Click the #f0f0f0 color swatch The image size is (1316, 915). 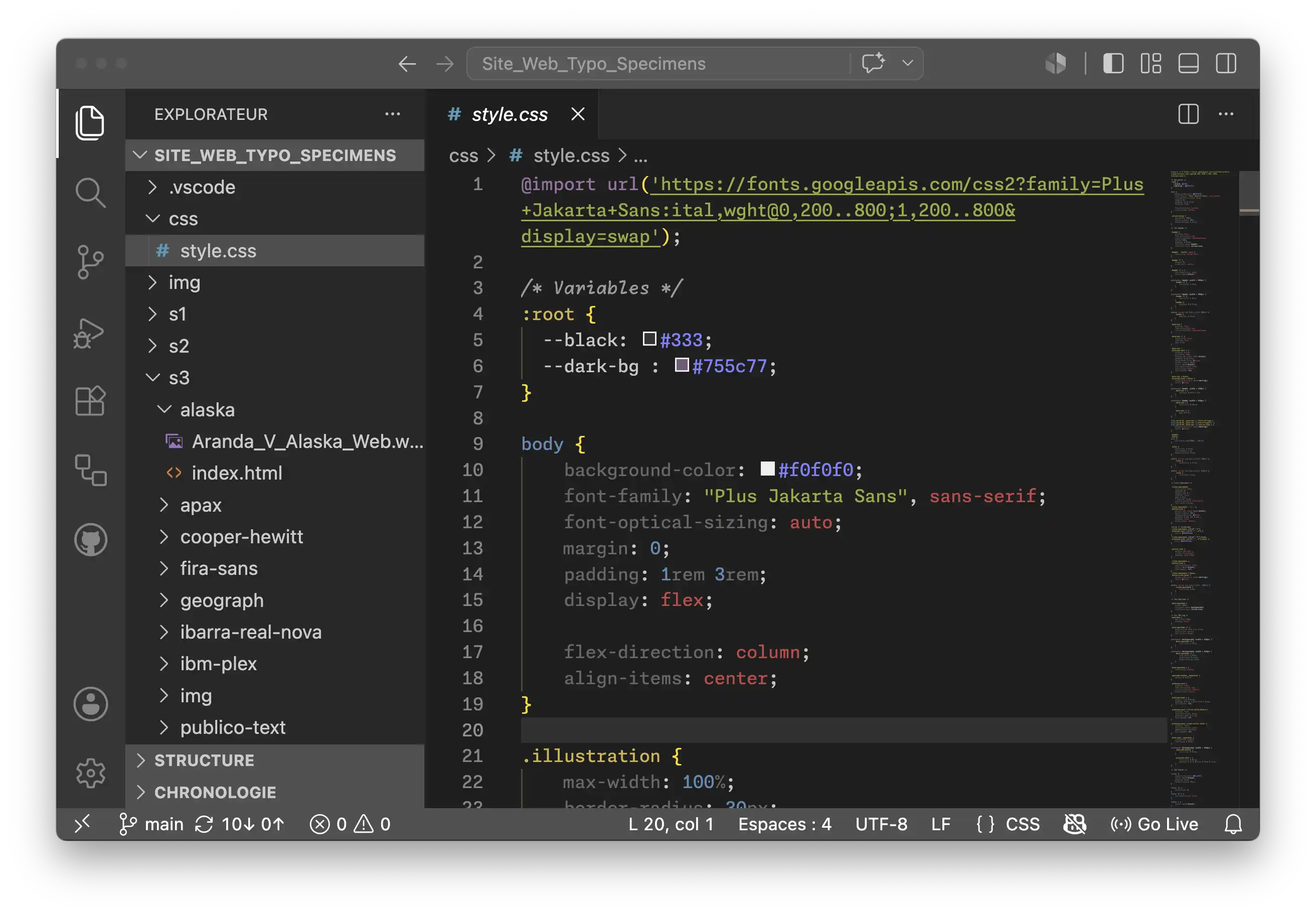[x=767, y=469]
